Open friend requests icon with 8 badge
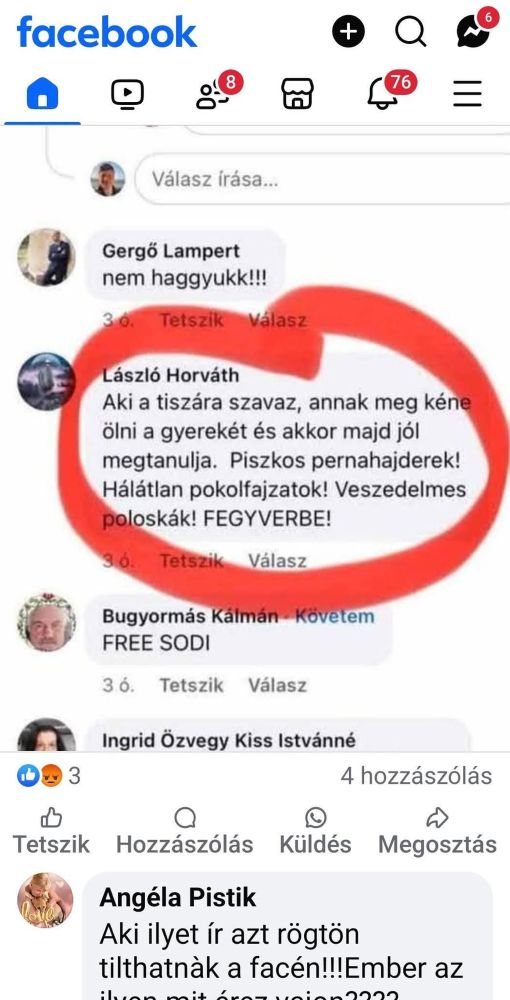Screen dimensions: 510x1000 (x=215, y=92)
